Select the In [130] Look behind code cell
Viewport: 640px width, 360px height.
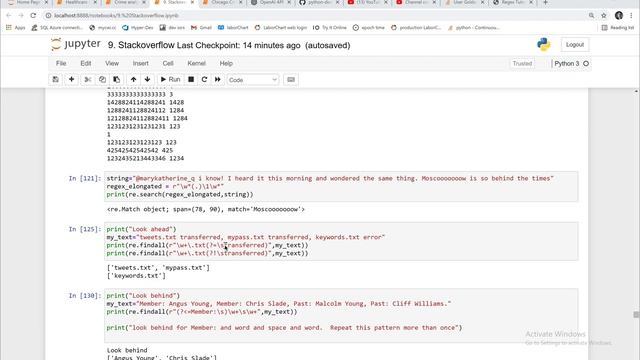(x=341, y=316)
